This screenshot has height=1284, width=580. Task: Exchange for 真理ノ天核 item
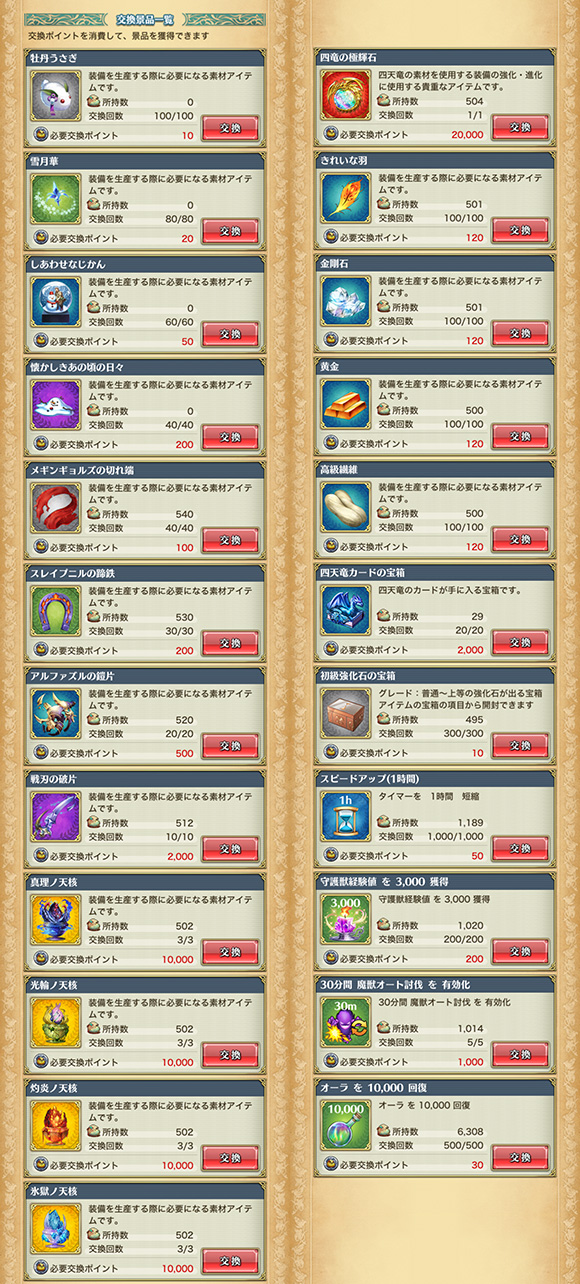[x=230, y=951]
